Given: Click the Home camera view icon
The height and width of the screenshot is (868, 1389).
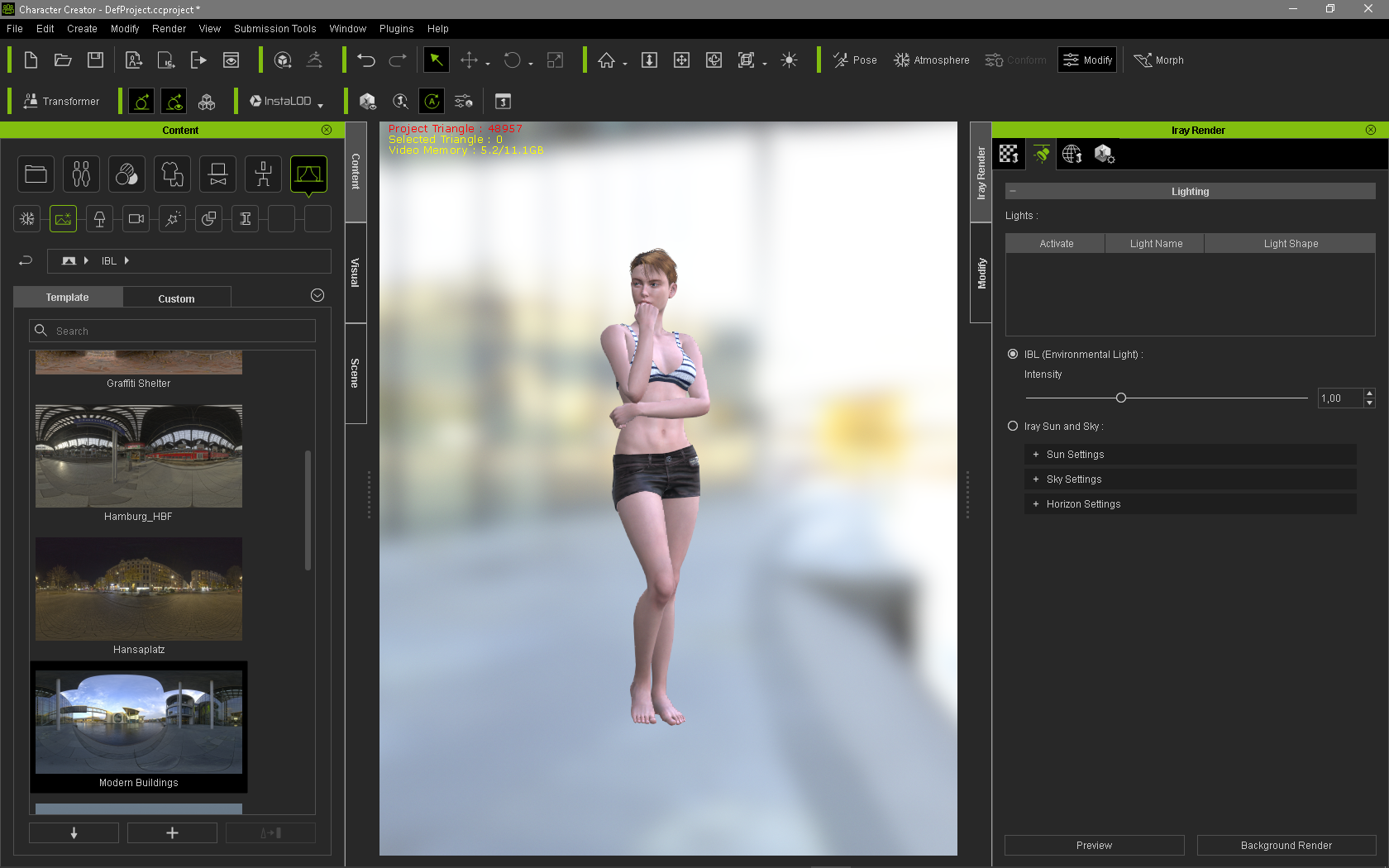Looking at the screenshot, I should 607,60.
